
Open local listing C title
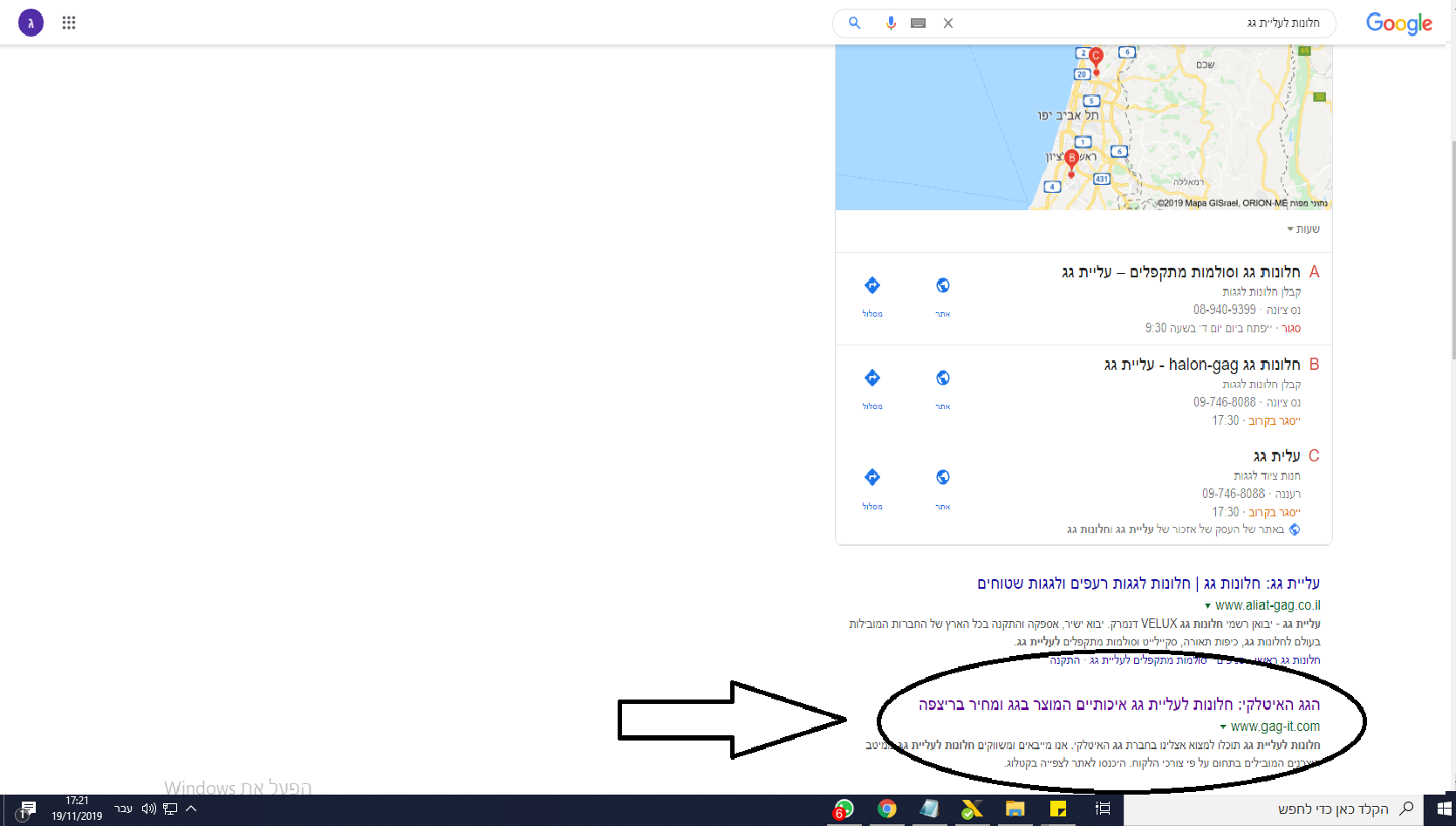[1277, 456]
